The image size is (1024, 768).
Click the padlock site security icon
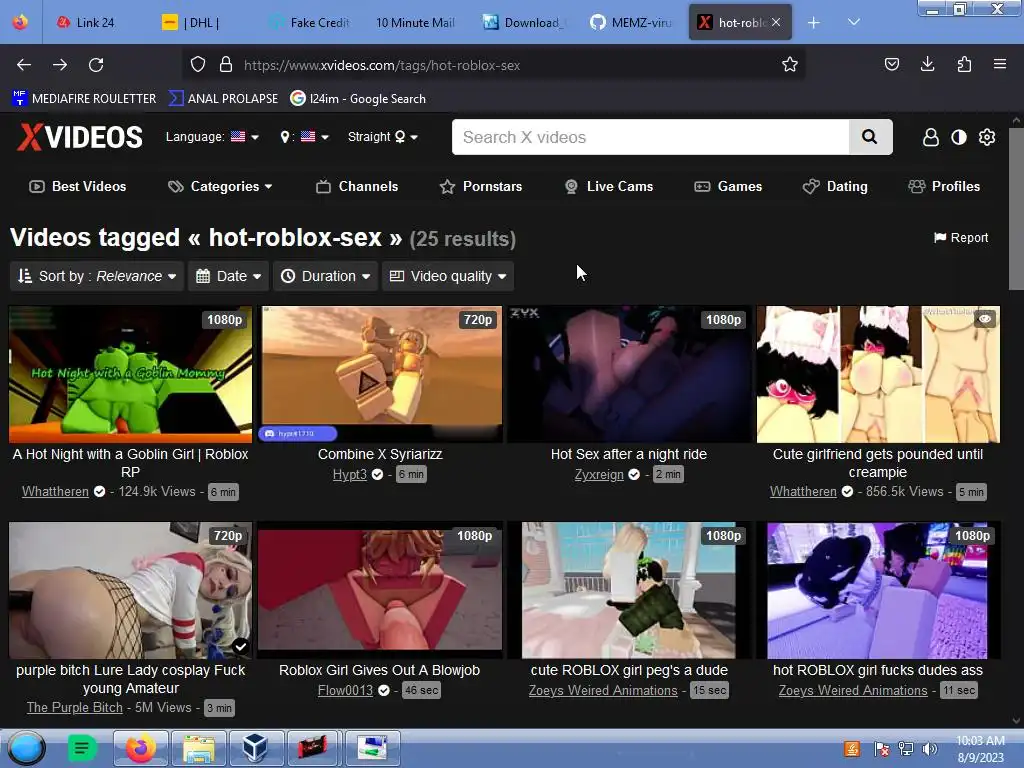[226, 65]
